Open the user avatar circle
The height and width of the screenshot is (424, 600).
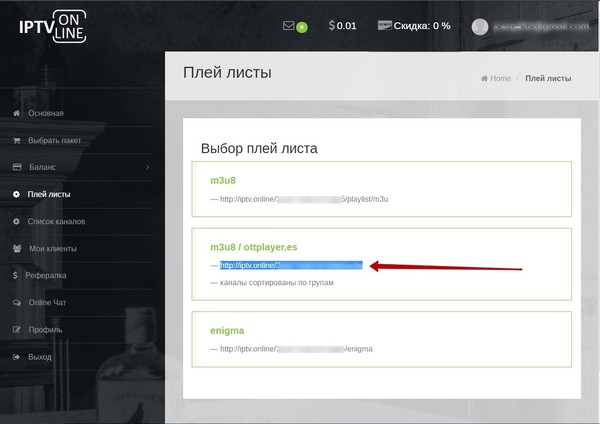480,27
